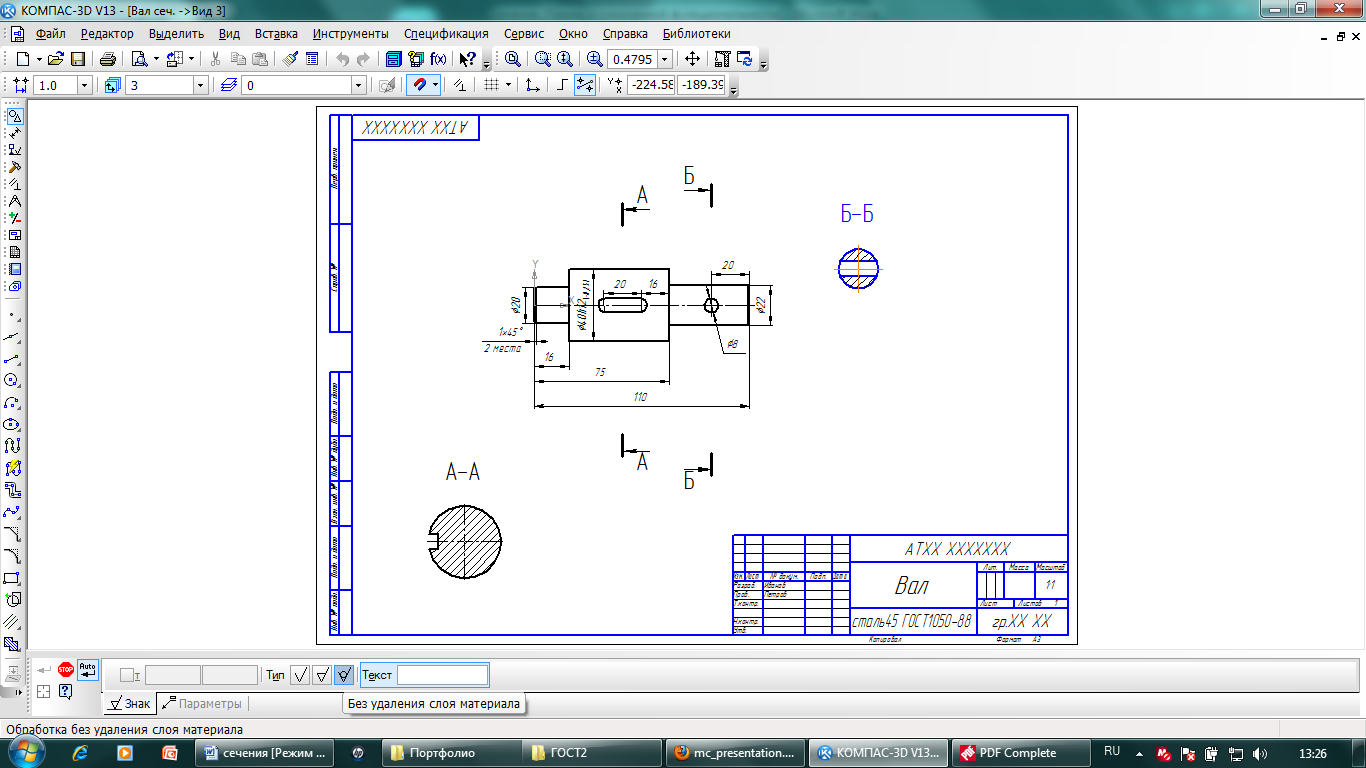Open the grid settings icon
The height and width of the screenshot is (768, 1366).
point(491,85)
